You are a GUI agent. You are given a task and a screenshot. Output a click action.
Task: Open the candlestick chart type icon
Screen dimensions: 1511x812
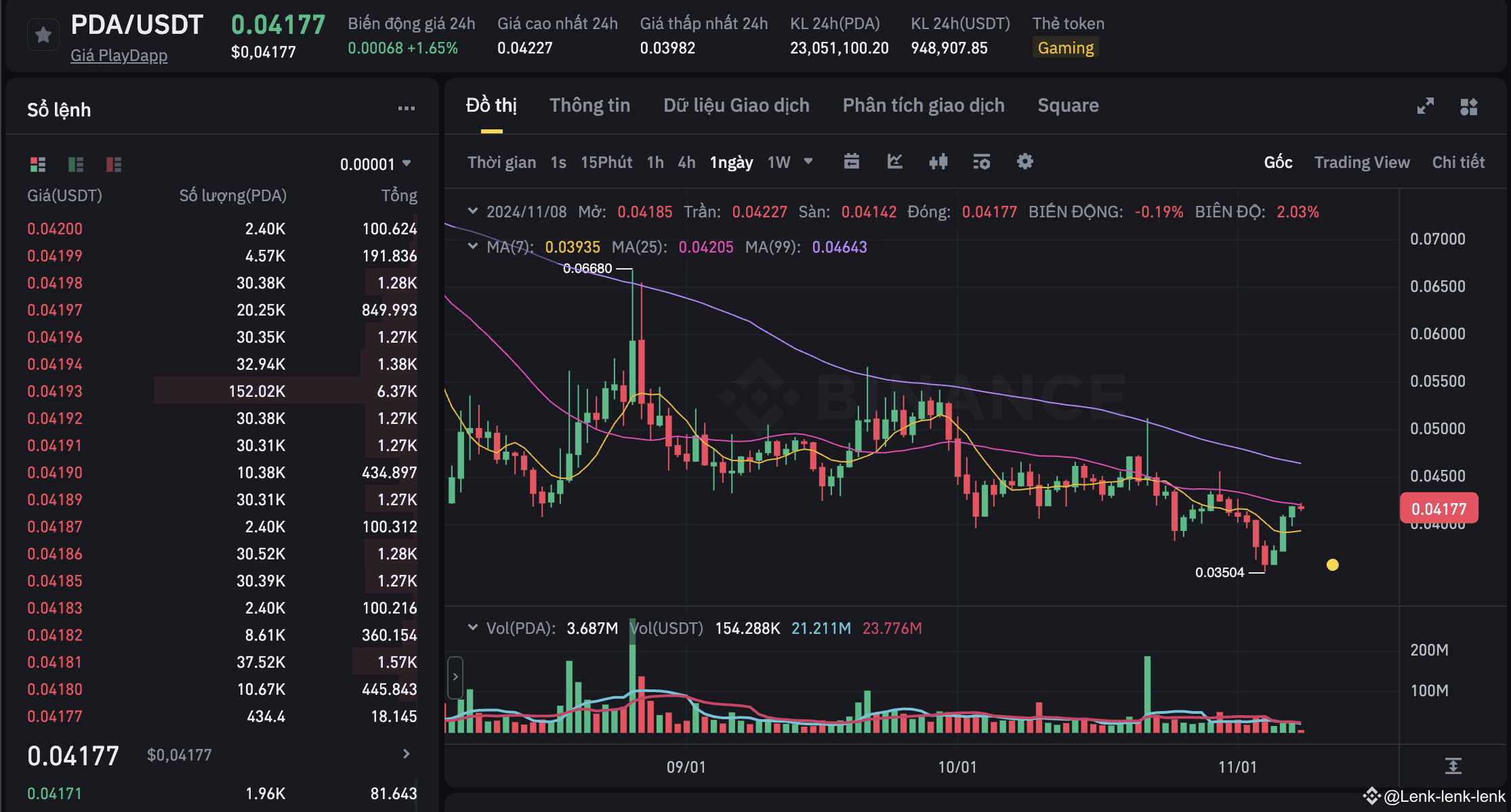938,162
